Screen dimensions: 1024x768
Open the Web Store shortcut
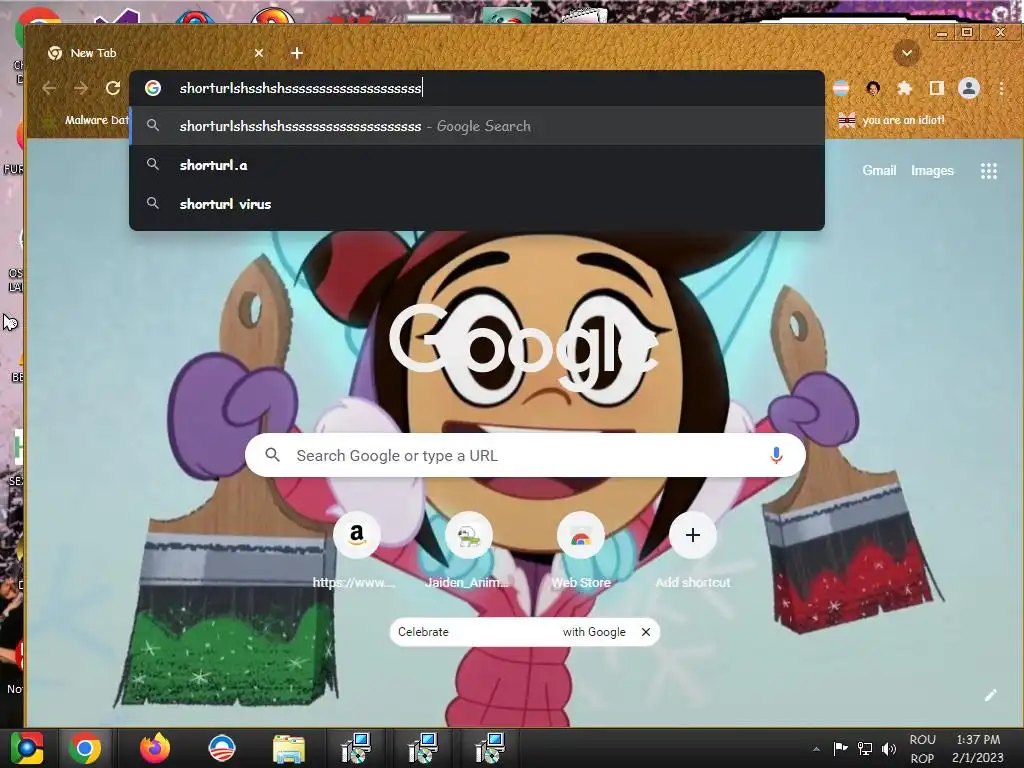581,536
